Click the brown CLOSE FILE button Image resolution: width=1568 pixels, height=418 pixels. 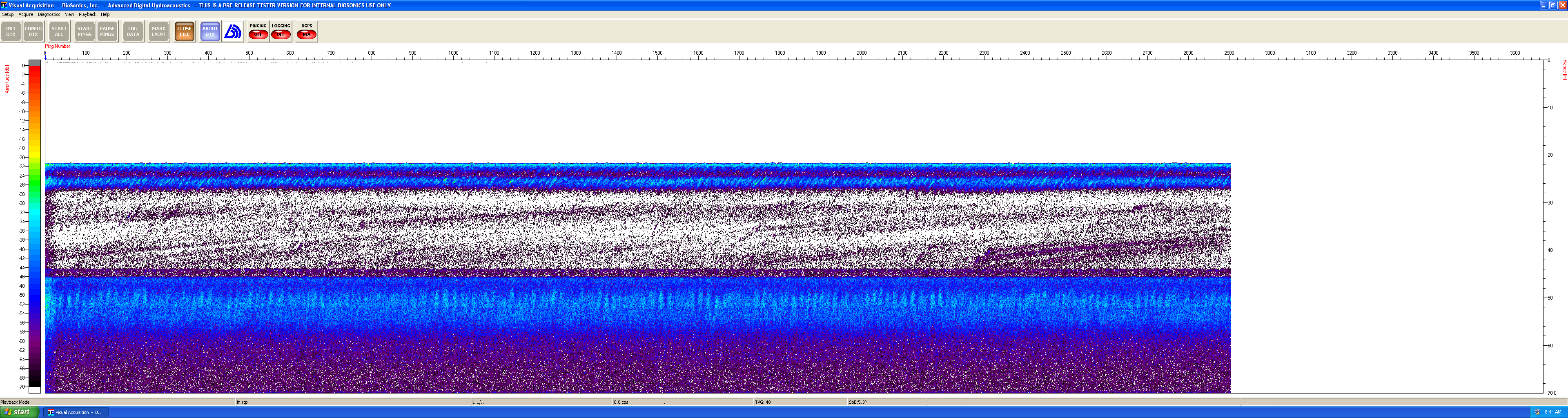[x=185, y=32]
